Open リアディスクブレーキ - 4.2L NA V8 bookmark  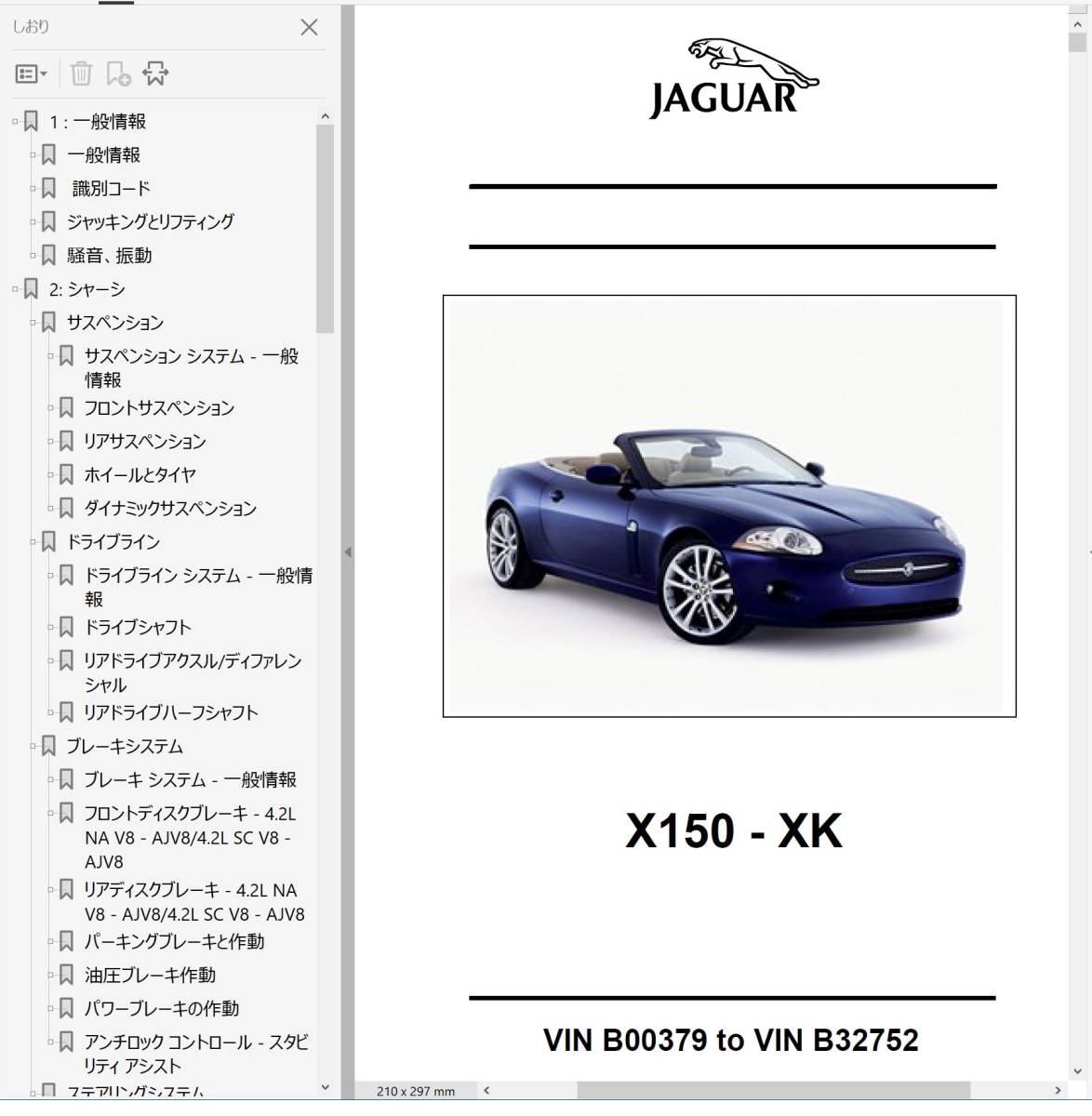tap(194, 902)
